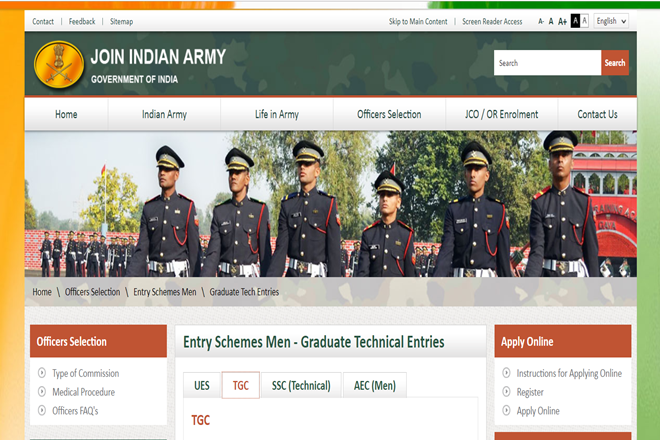This screenshot has width=660, height=440.
Task: Switch to white standard theme swatch
Action: [x=585, y=21]
